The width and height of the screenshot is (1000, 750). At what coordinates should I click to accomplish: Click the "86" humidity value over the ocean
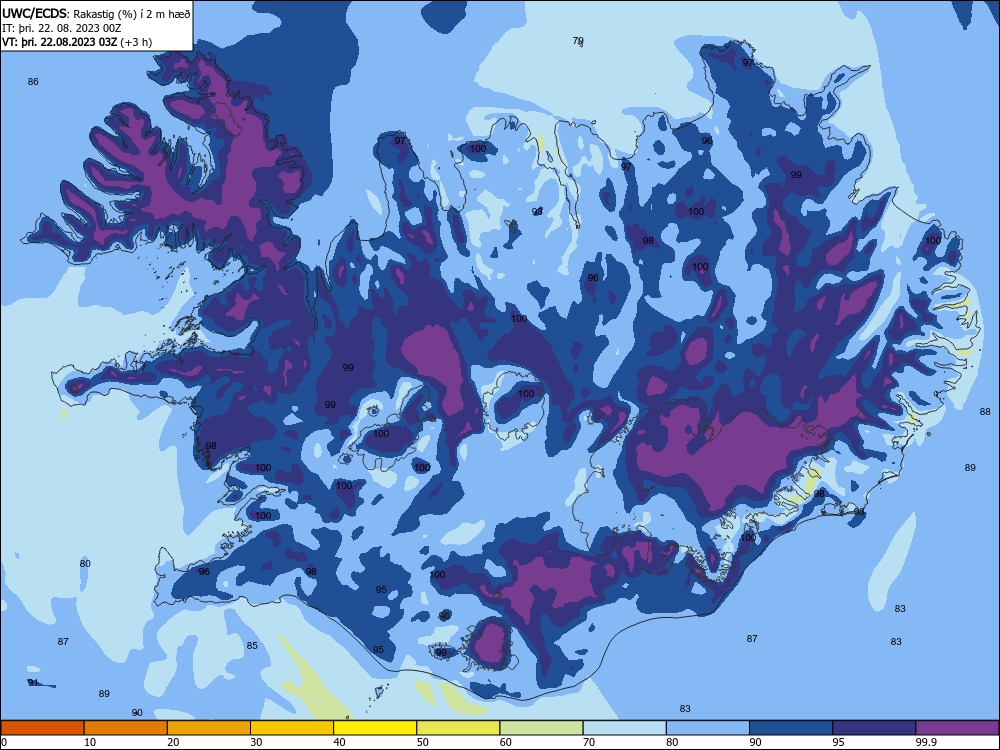[33, 82]
